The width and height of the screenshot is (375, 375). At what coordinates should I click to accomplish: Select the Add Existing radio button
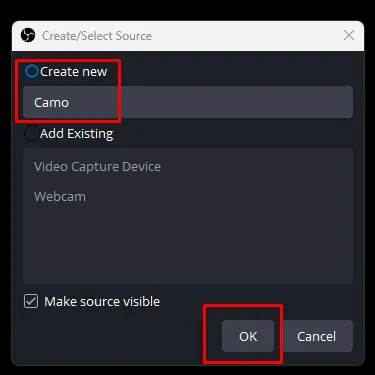31,133
